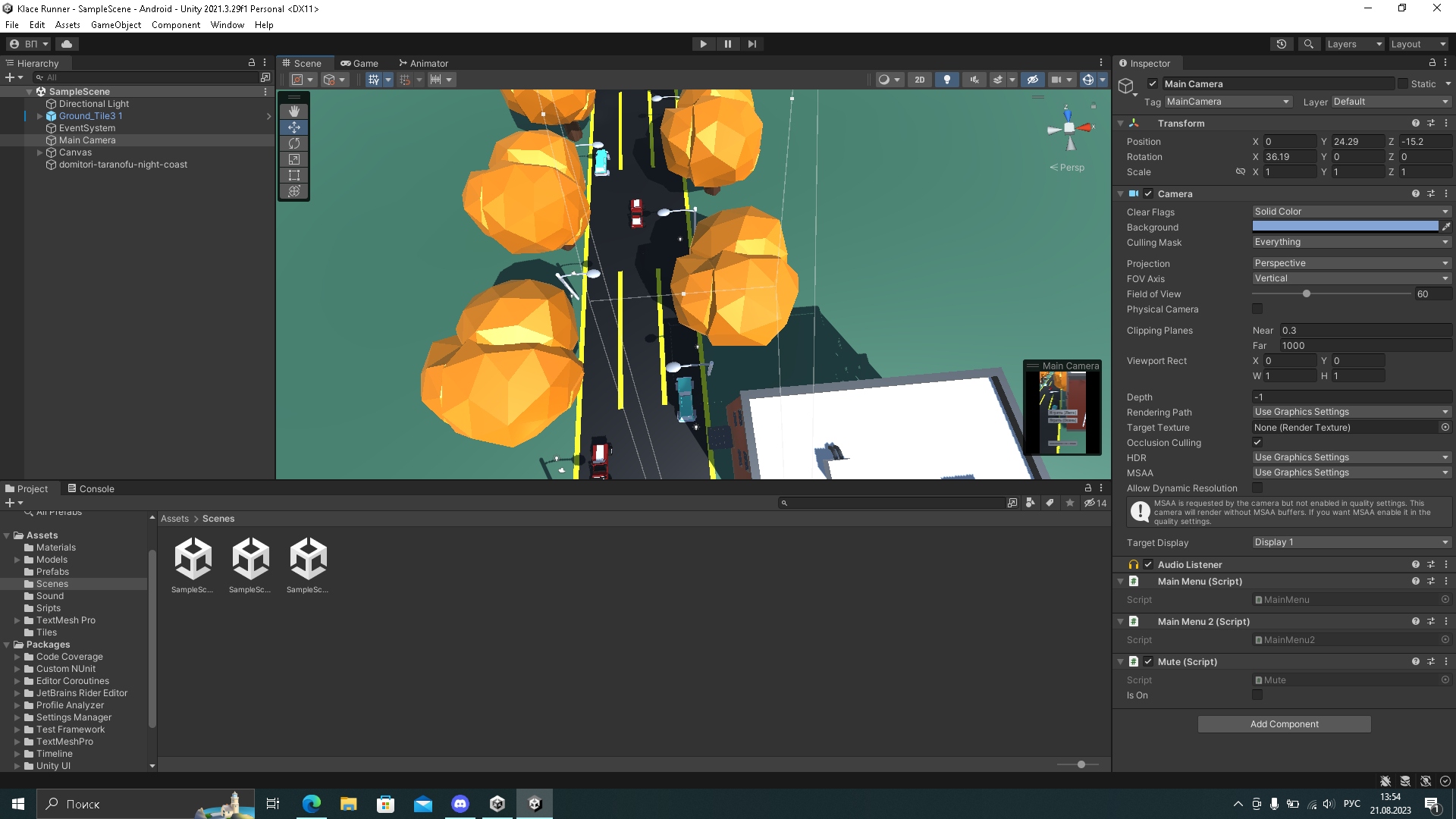This screenshot has height=819, width=1456.
Task: Switch to the Animator tab
Action: [x=423, y=64]
